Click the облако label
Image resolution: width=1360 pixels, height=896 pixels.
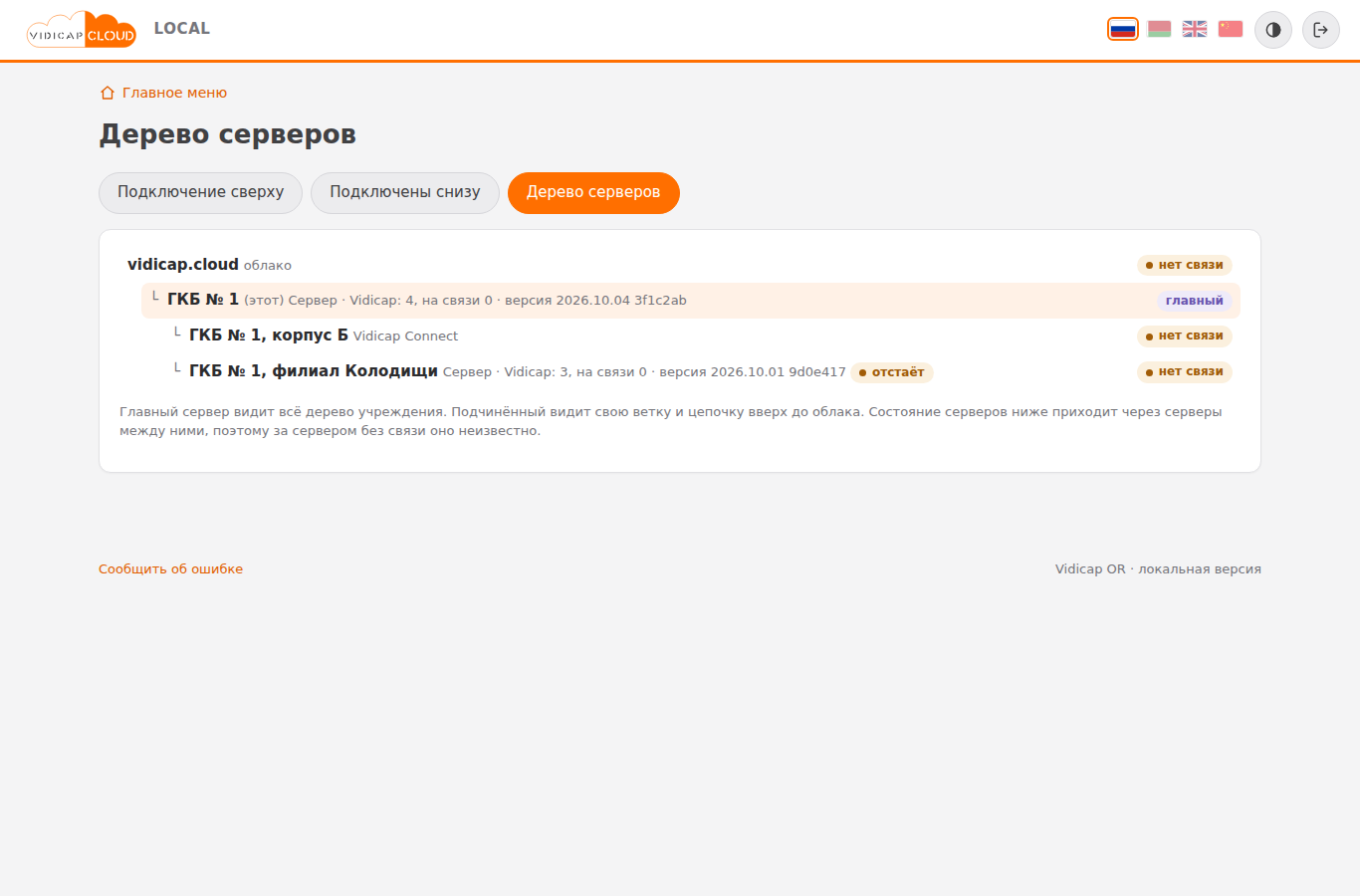(x=268, y=266)
